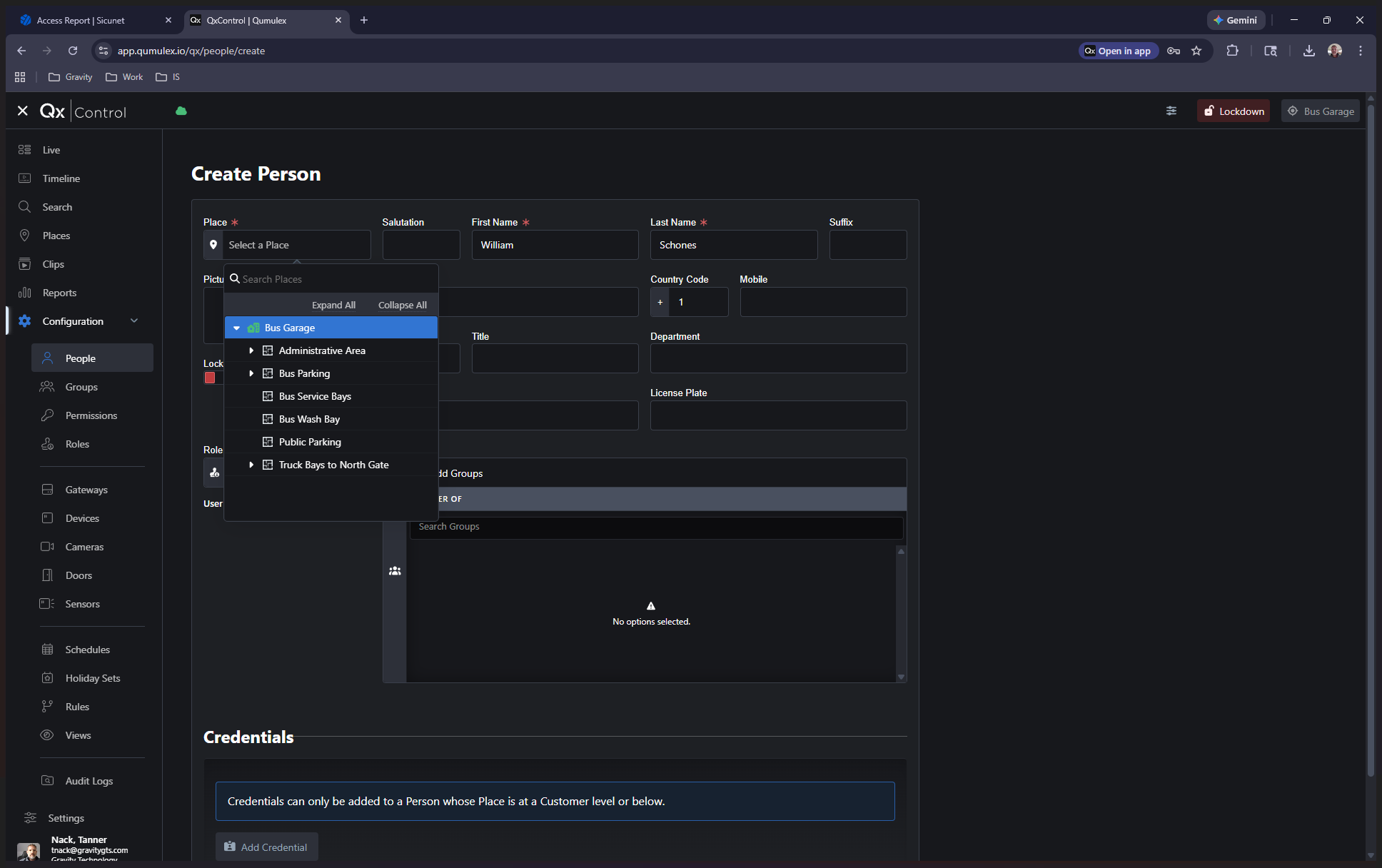Go to Cameras in sidebar
This screenshot has height=868, width=1382.
coord(84,547)
